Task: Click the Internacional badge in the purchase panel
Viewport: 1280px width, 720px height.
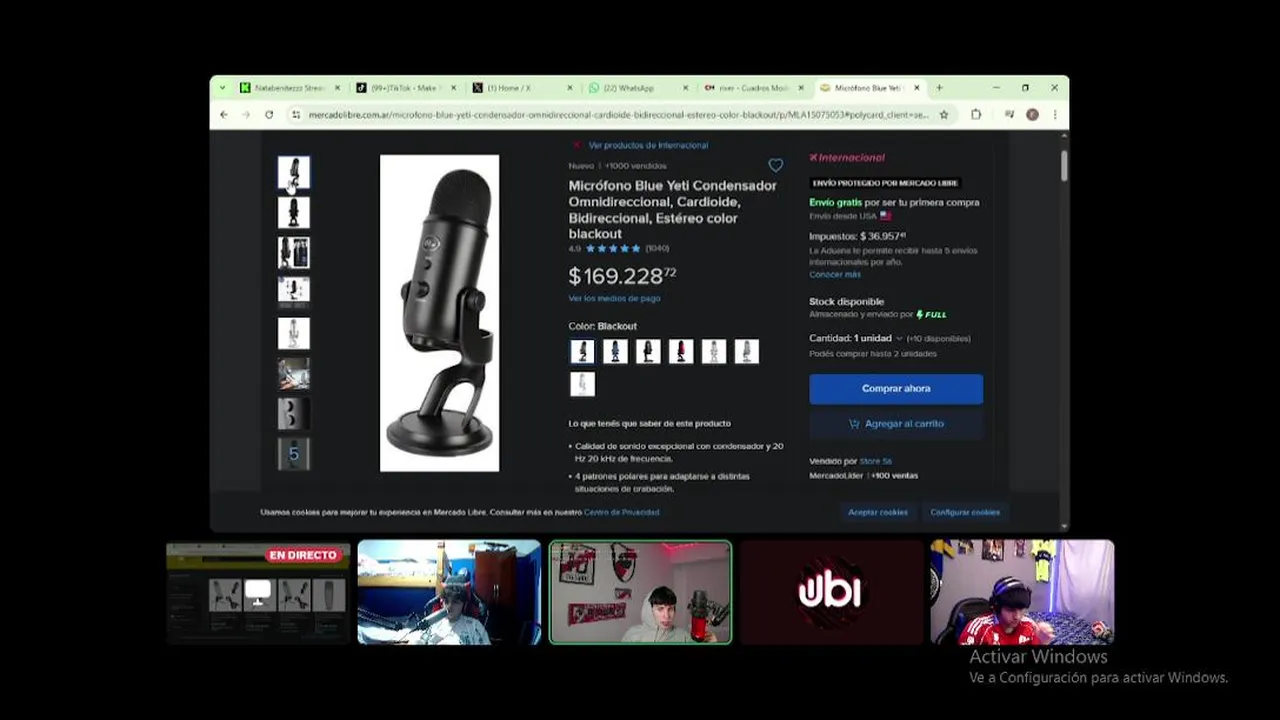Action: (847, 157)
